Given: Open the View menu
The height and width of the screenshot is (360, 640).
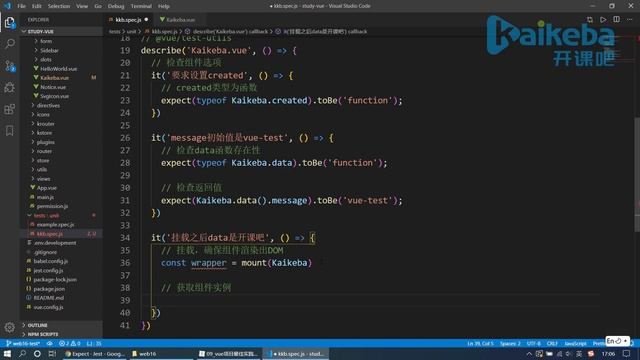Looking at the screenshot, I should coord(82,6).
